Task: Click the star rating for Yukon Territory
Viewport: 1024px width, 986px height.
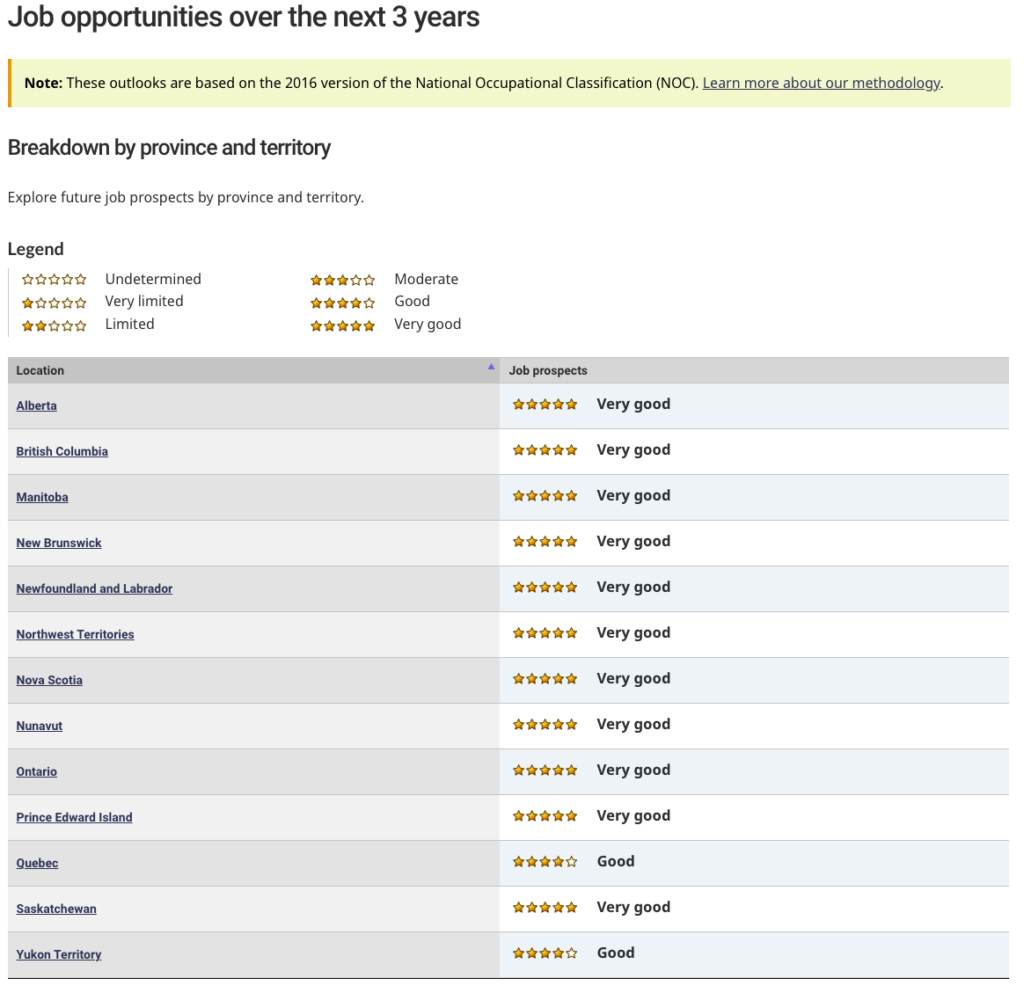Action: coord(545,954)
